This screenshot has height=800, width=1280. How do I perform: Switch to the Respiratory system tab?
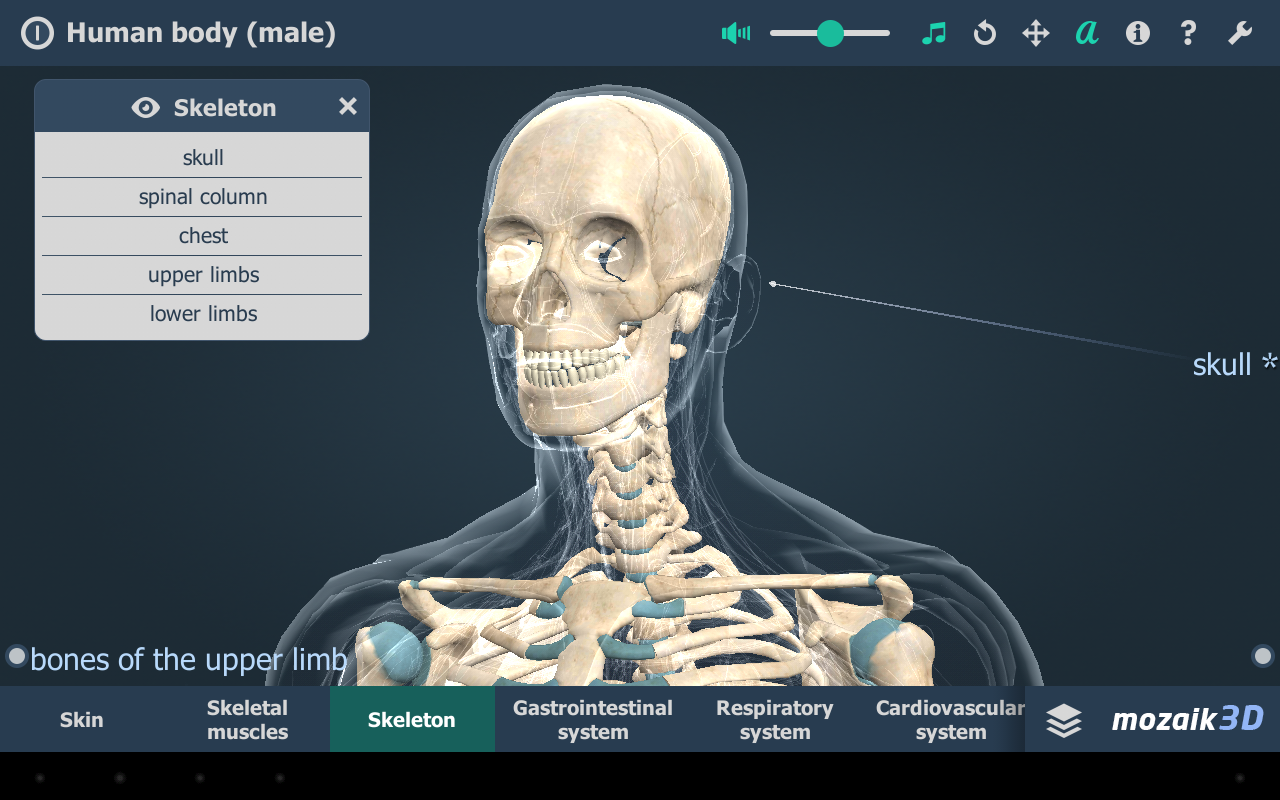774,719
